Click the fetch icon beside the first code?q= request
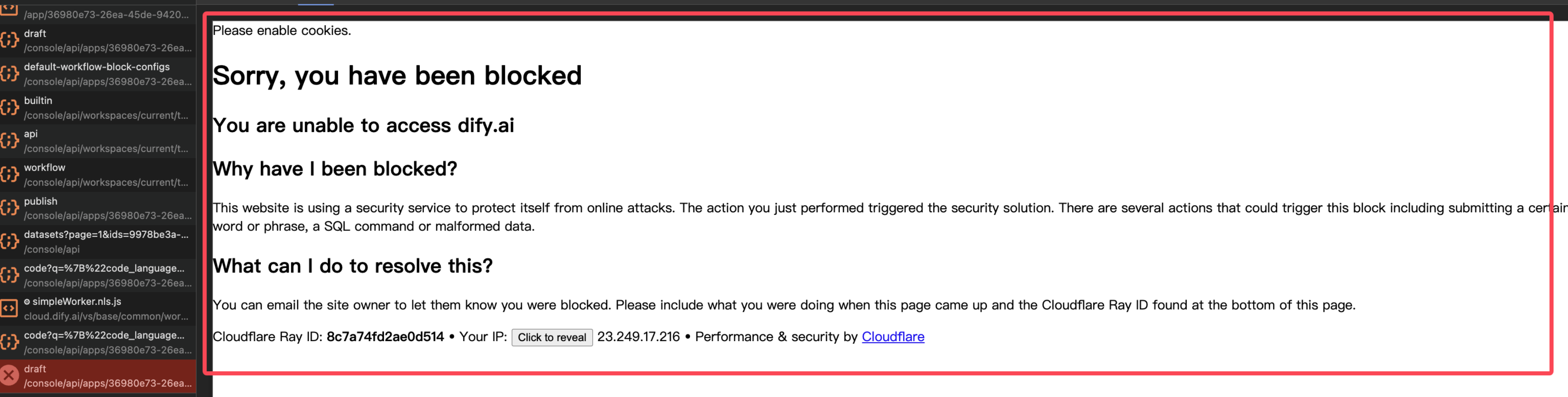This screenshot has width=1568, height=397. point(10,275)
